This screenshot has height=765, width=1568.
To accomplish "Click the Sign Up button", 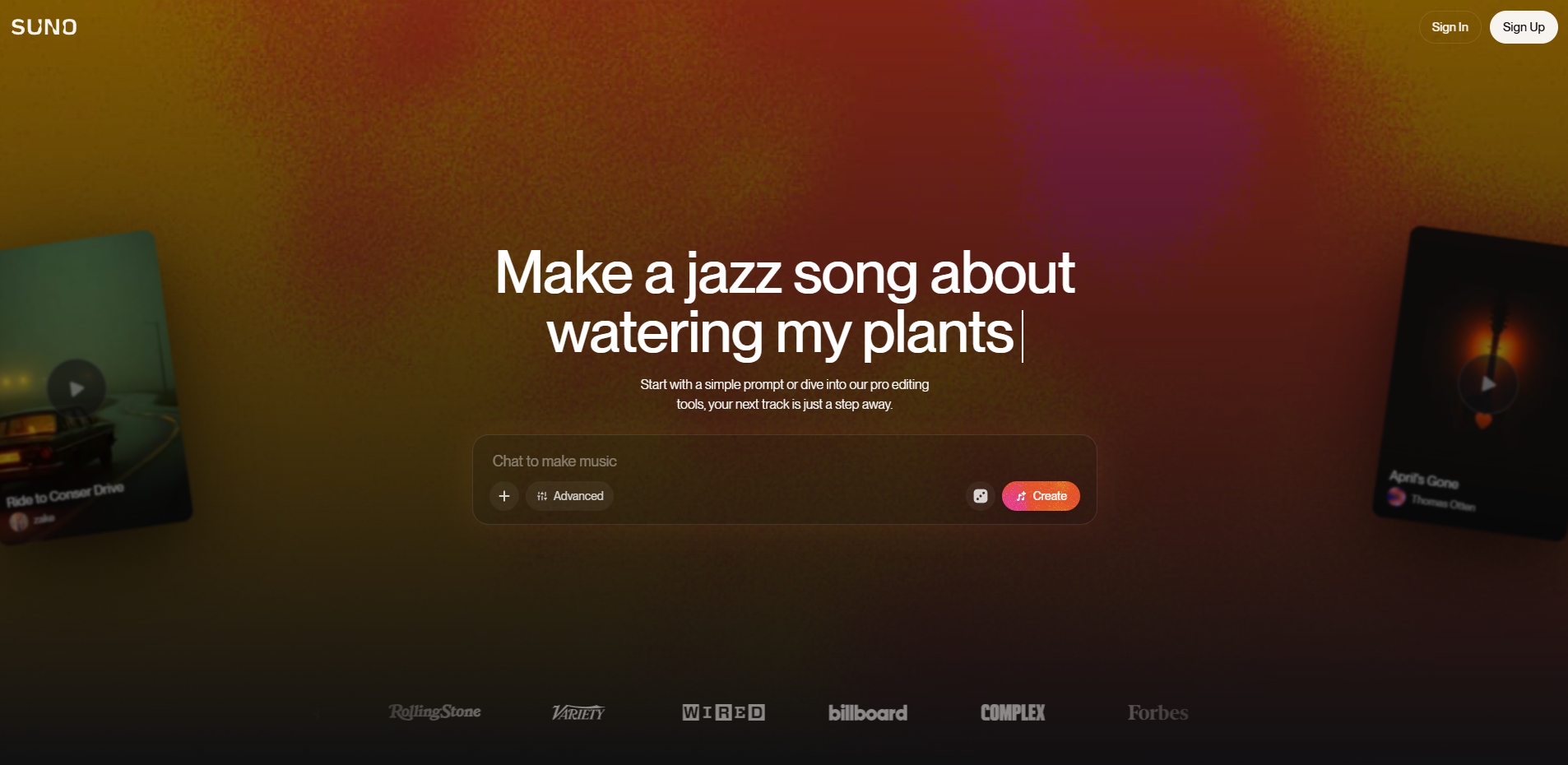I will click(x=1524, y=27).
